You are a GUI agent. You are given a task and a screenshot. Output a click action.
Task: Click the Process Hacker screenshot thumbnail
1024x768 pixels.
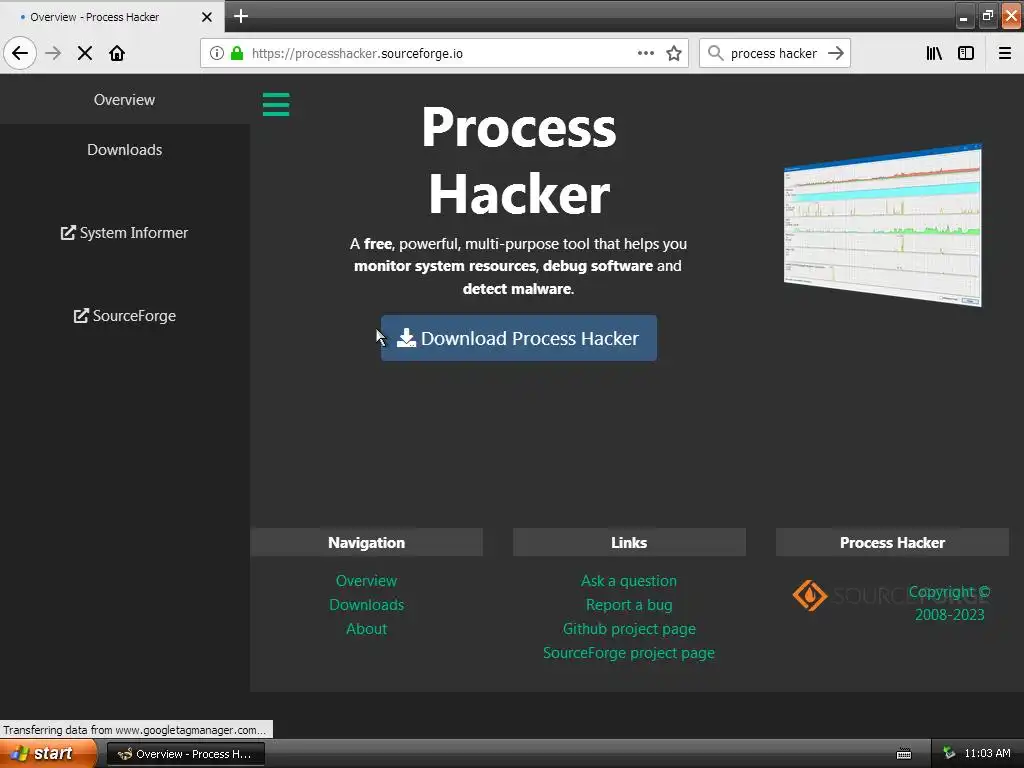click(x=883, y=225)
